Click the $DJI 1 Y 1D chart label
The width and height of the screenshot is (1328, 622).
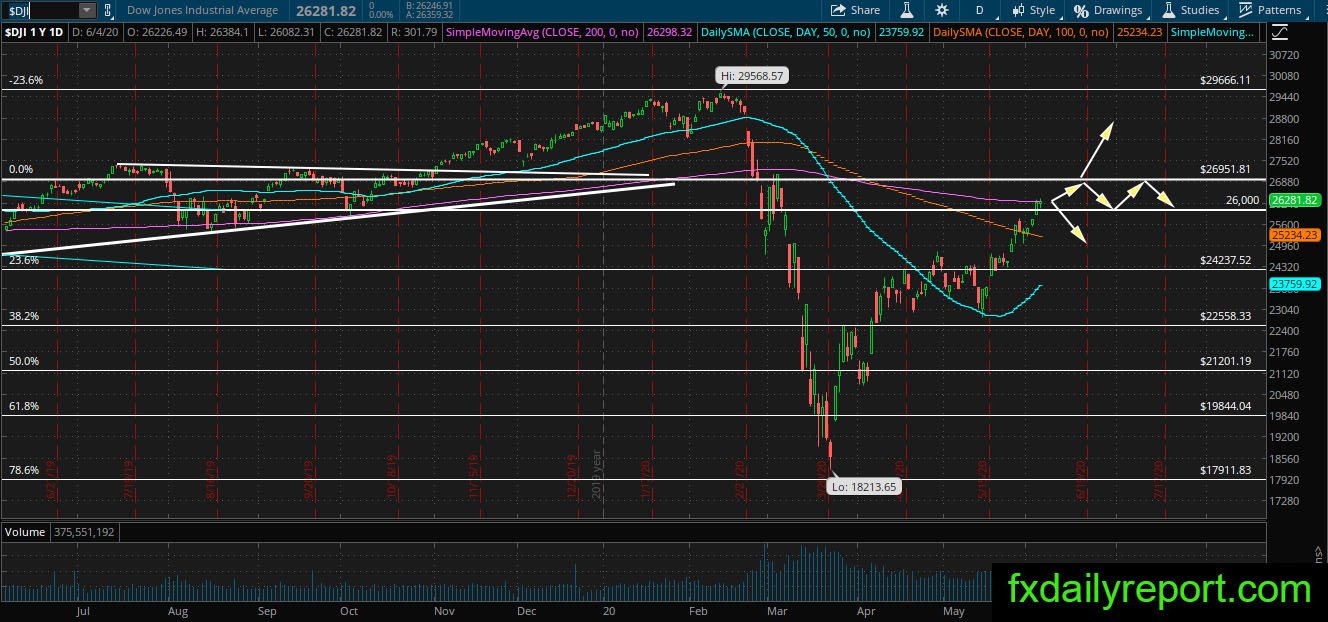[36, 33]
